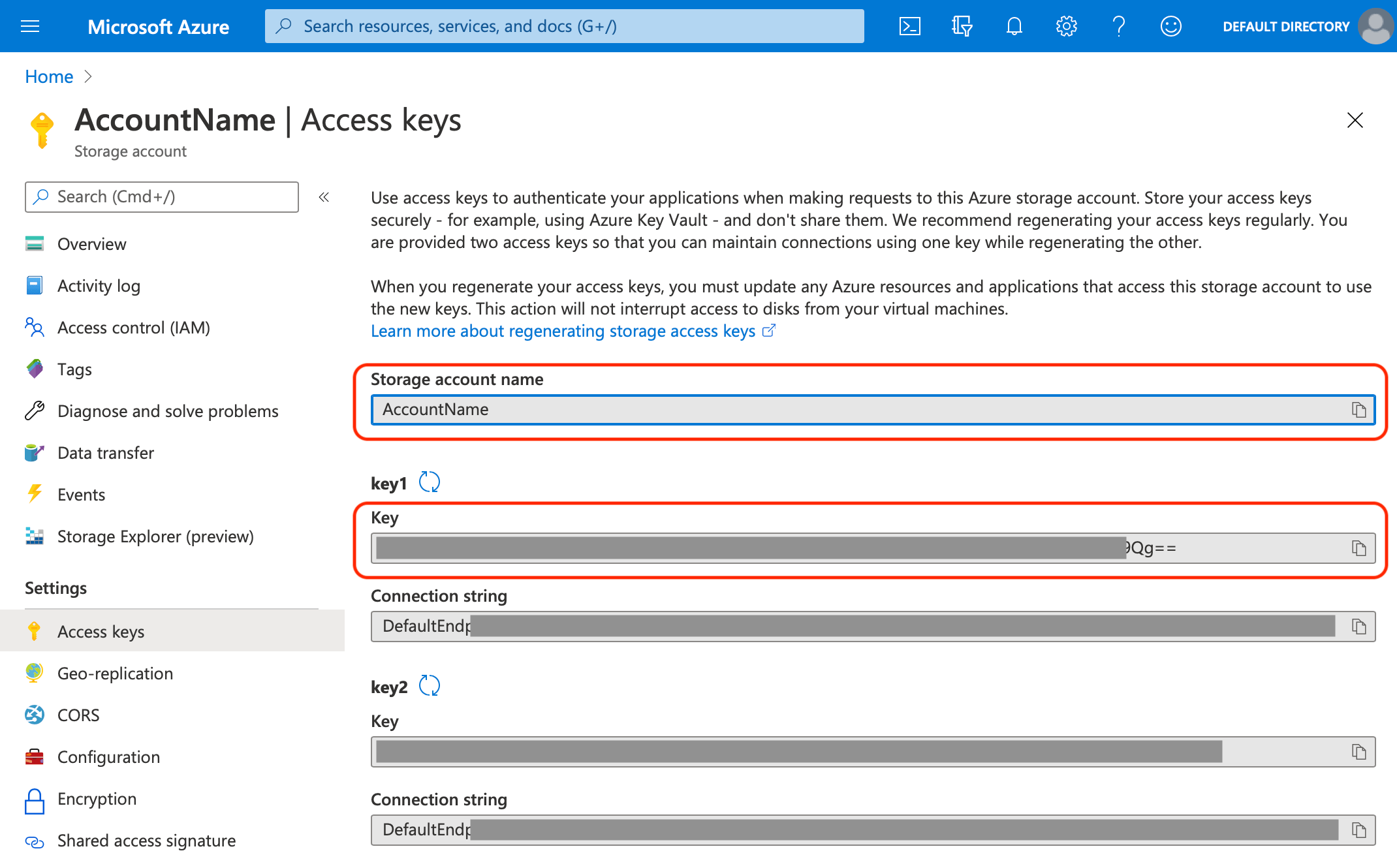1397x868 pixels.
Task: Open portal settings gear
Action: tap(1067, 26)
